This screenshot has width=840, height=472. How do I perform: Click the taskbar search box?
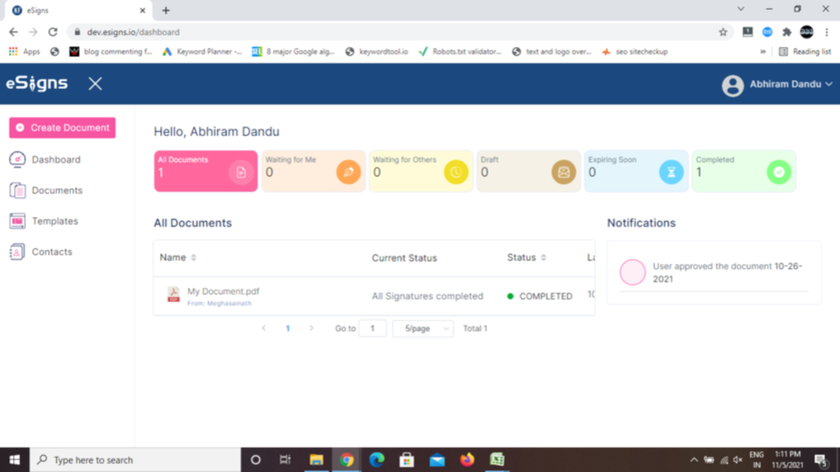(x=135, y=460)
